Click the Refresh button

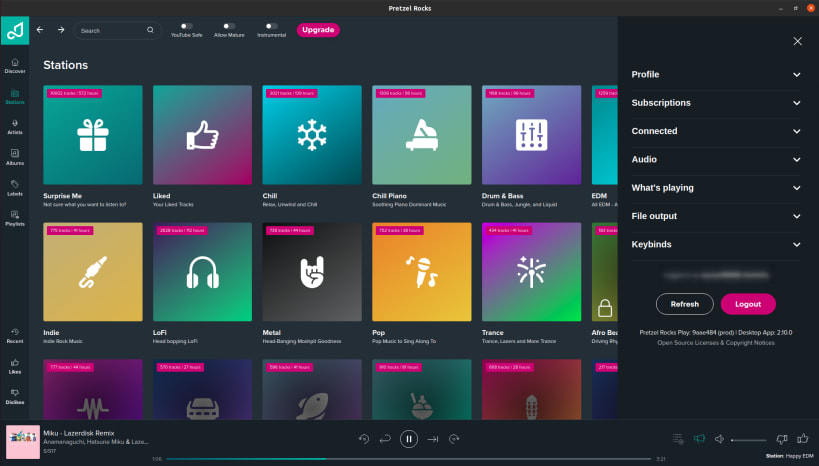point(685,304)
